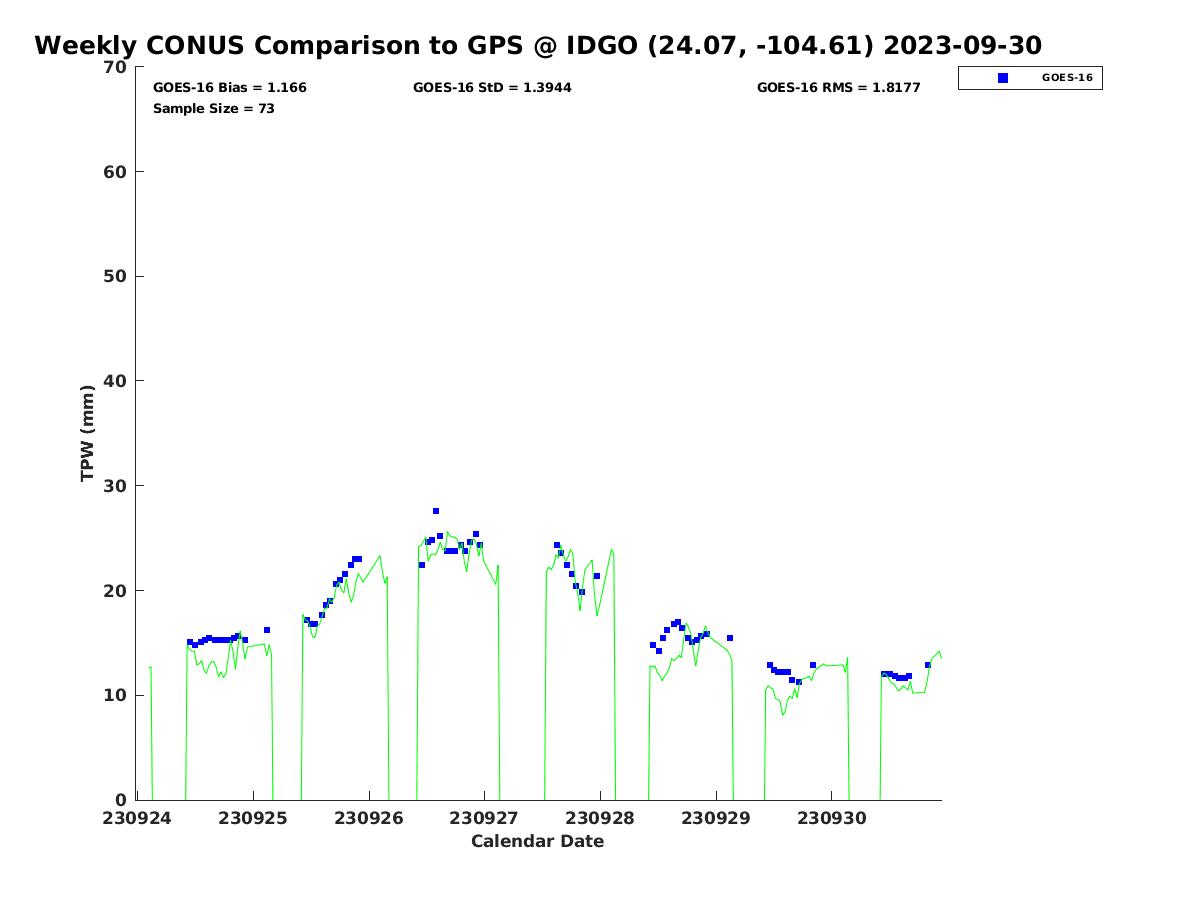
Task: Select the 10 y-axis tick label
Action: (116, 695)
